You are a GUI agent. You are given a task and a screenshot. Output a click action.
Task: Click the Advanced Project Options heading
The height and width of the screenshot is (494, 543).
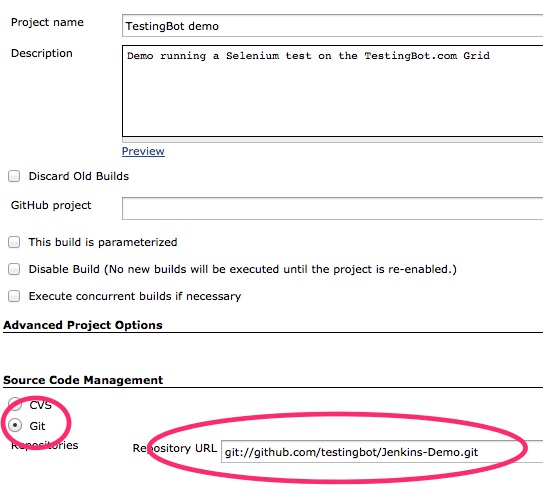83,325
